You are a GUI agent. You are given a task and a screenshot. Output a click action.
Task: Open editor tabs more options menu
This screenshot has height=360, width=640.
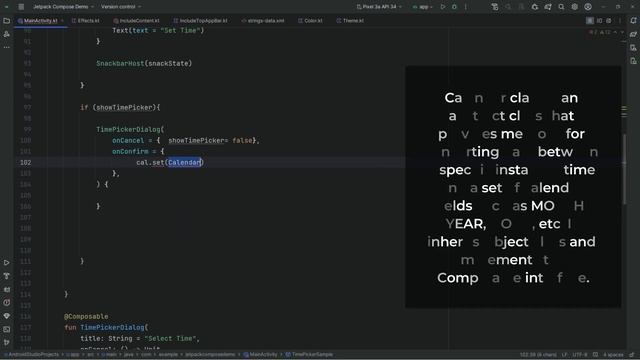point(620,20)
